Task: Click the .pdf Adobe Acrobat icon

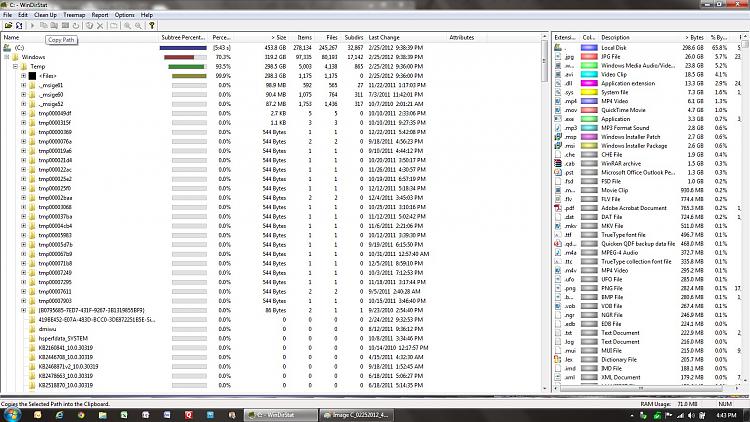Action: coord(558,208)
